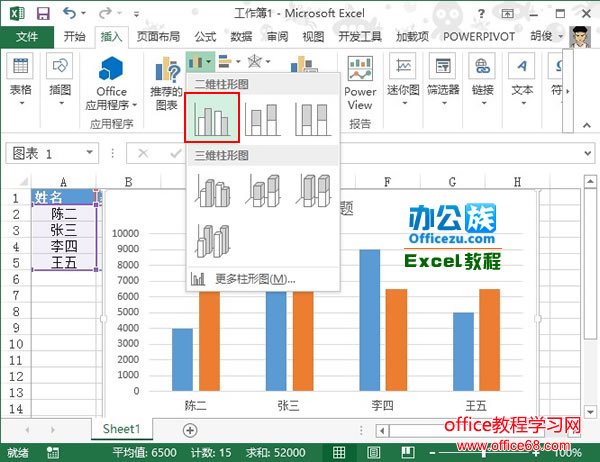The height and width of the screenshot is (462, 600).
Task: Open the 文件 file tab
Action: point(27,37)
